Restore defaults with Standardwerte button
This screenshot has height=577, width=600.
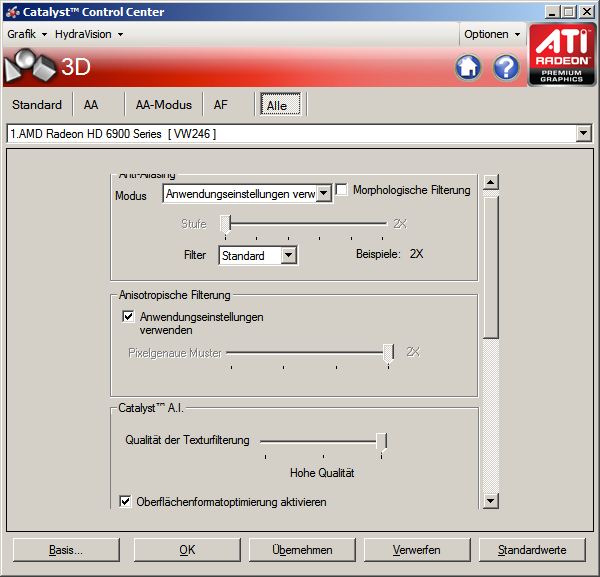click(532, 550)
